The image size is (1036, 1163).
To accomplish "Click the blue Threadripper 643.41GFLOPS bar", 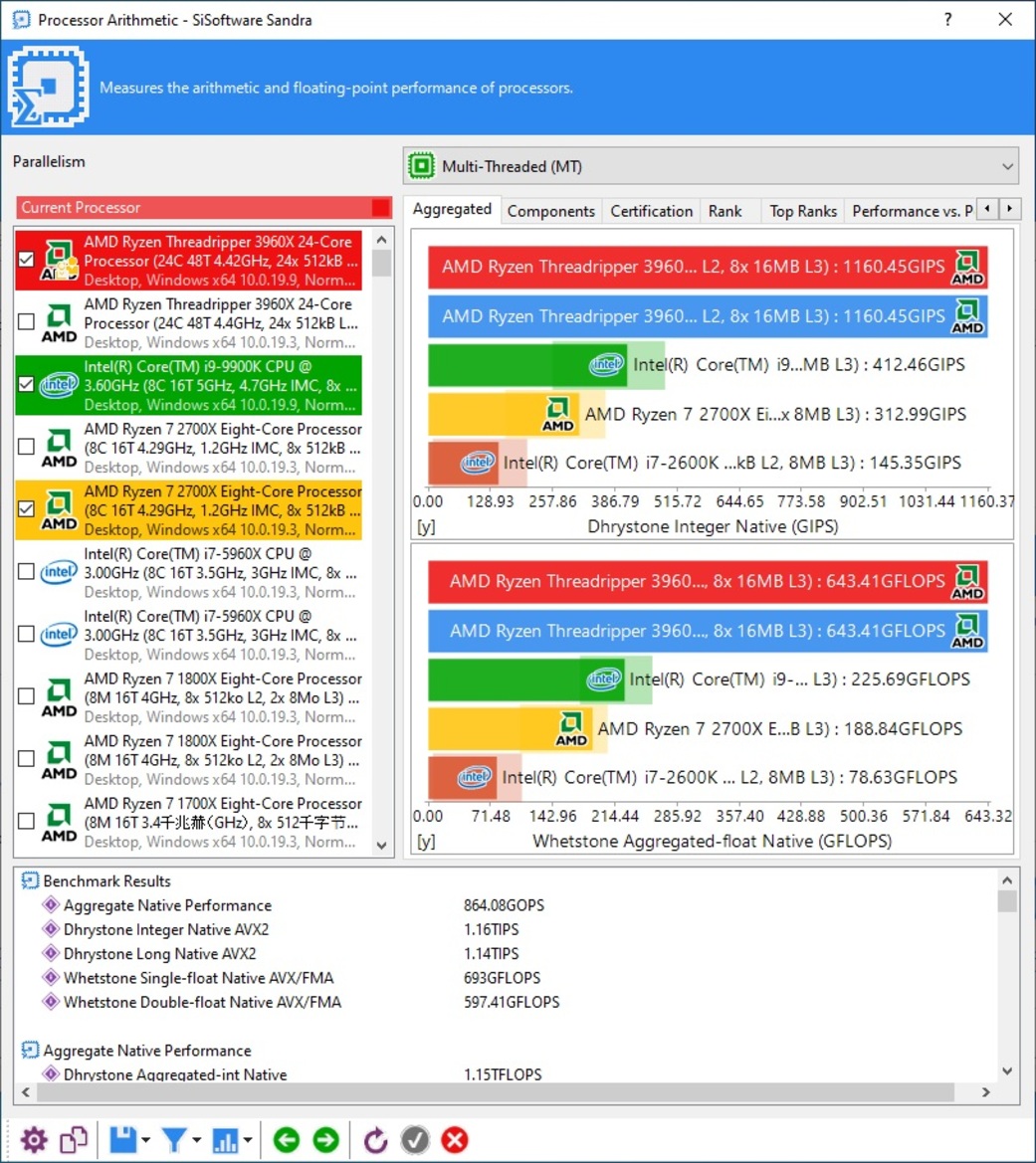I will (x=708, y=631).
